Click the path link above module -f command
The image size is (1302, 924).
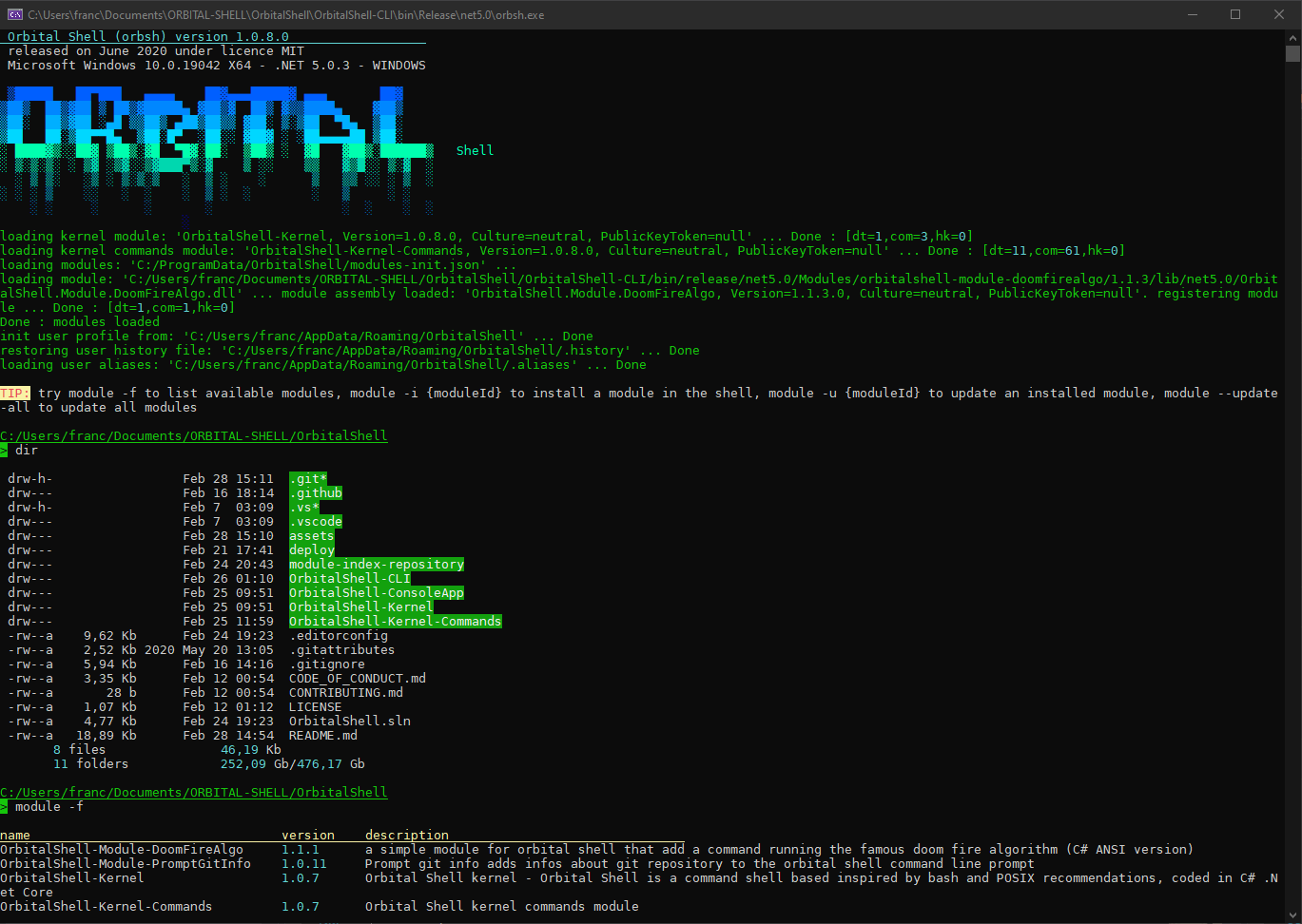194,792
